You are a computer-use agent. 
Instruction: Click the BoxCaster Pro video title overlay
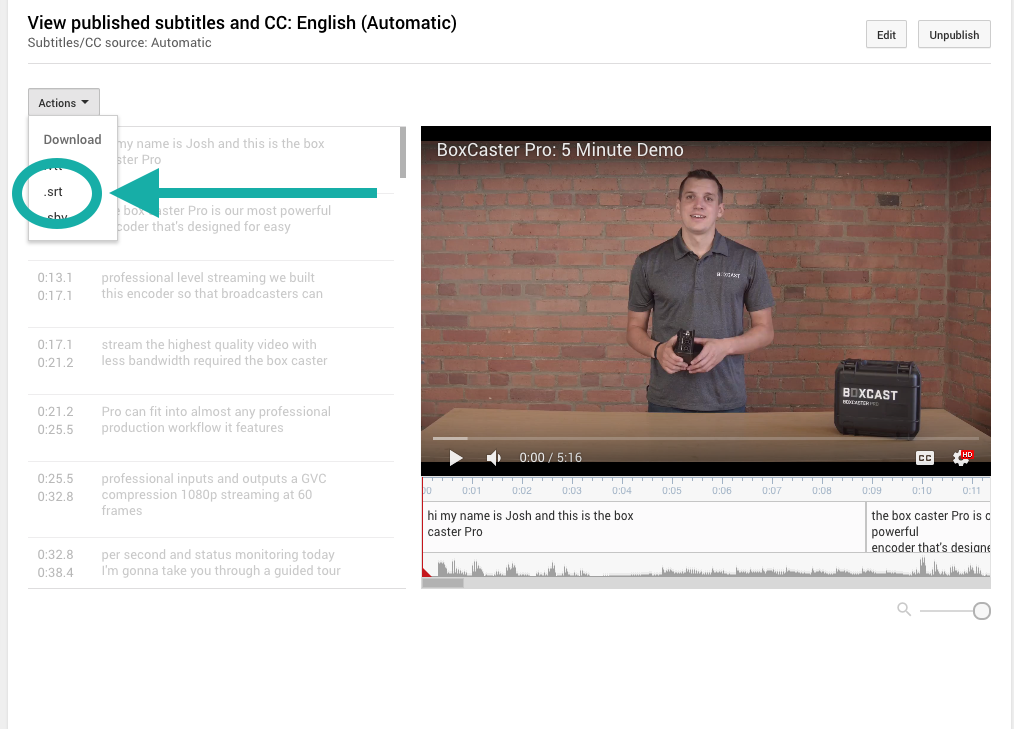click(x=560, y=150)
